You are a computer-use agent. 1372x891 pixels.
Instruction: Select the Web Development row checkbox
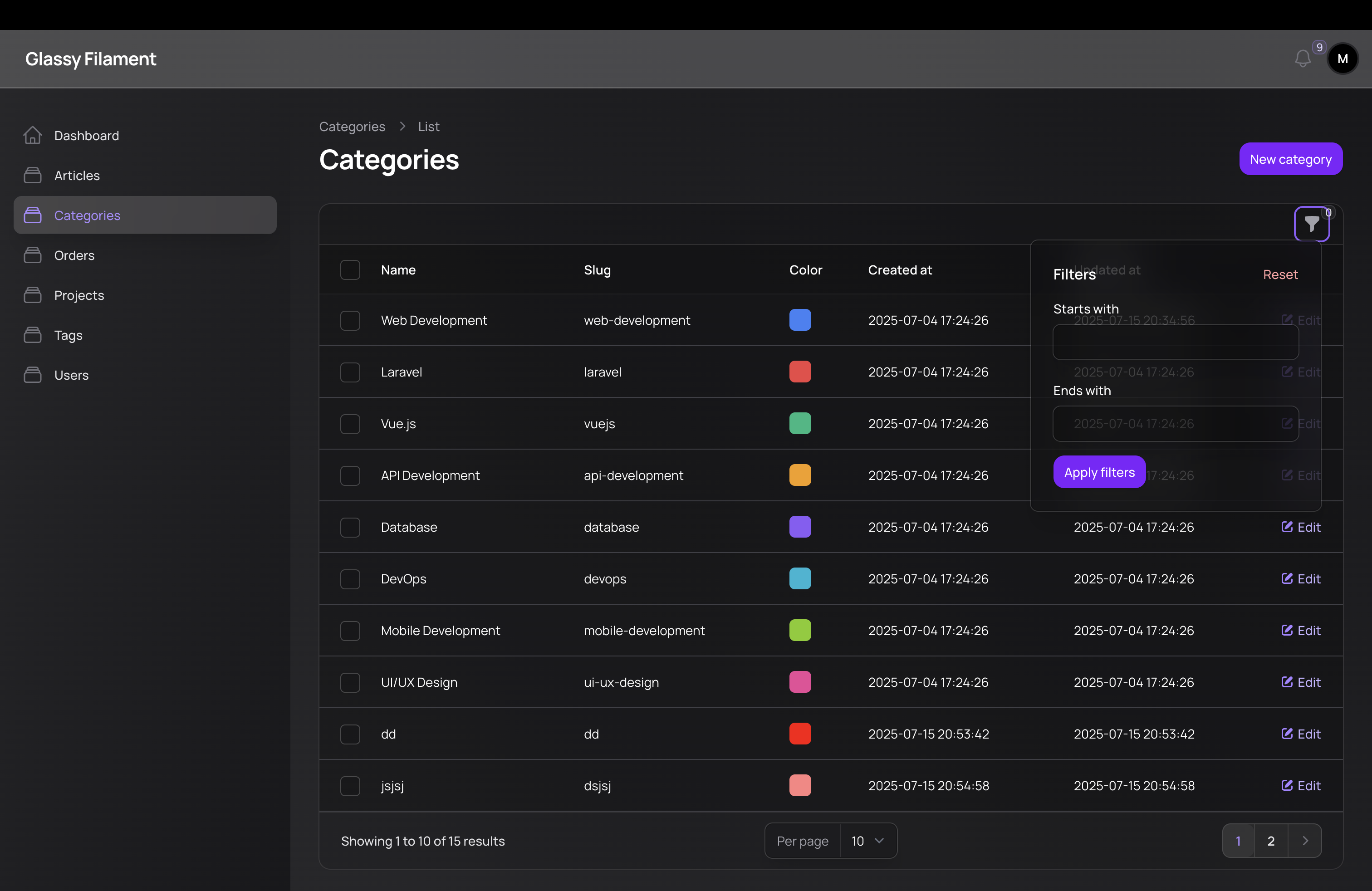pyautogui.click(x=350, y=320)
